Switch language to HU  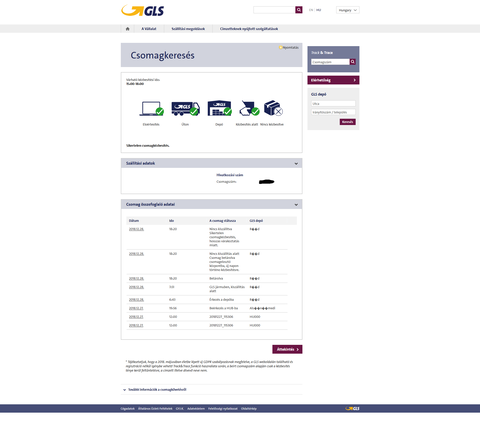pyautogui.click(x=318, y=10)
